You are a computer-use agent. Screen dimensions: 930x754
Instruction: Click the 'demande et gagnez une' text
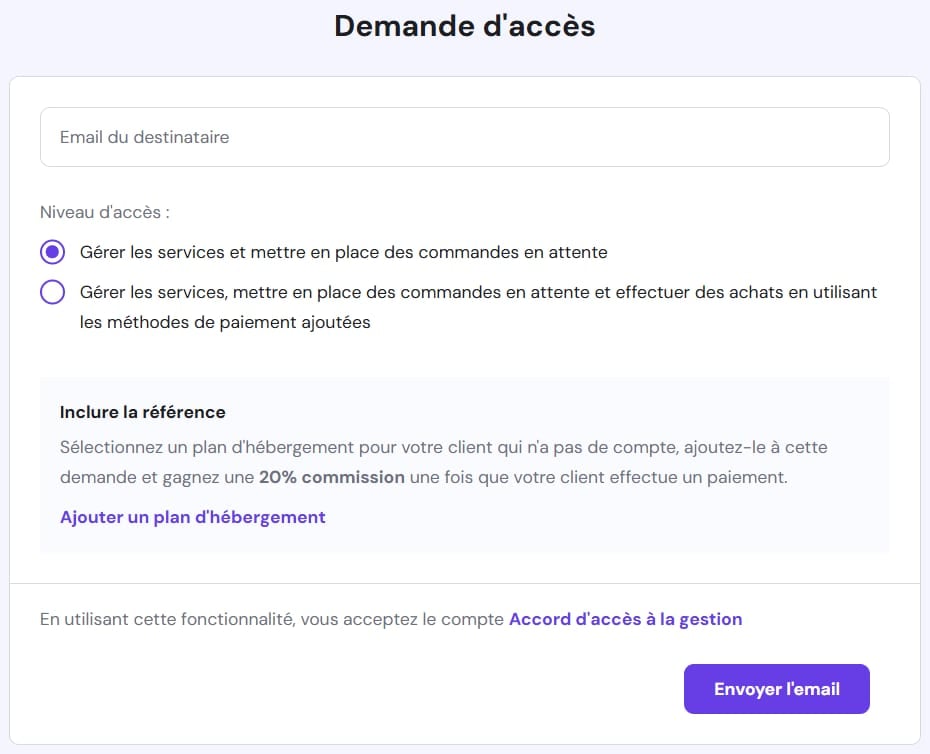point(157,478)
